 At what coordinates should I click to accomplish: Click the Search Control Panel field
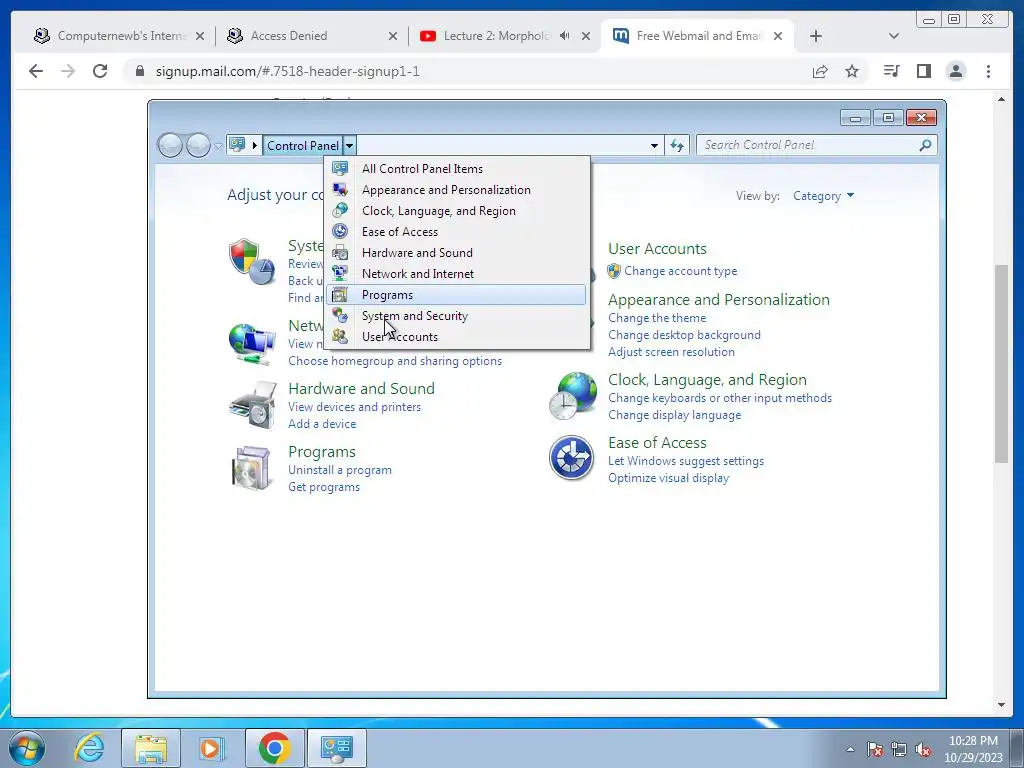point(810,145)
